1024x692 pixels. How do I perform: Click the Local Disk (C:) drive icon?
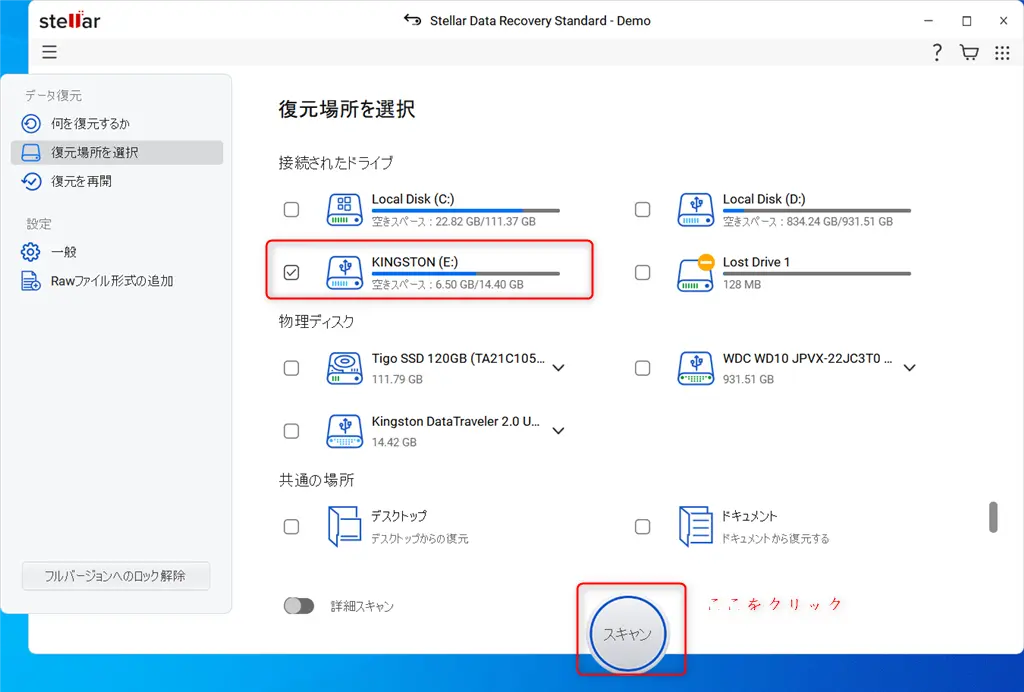click(344, 210)
